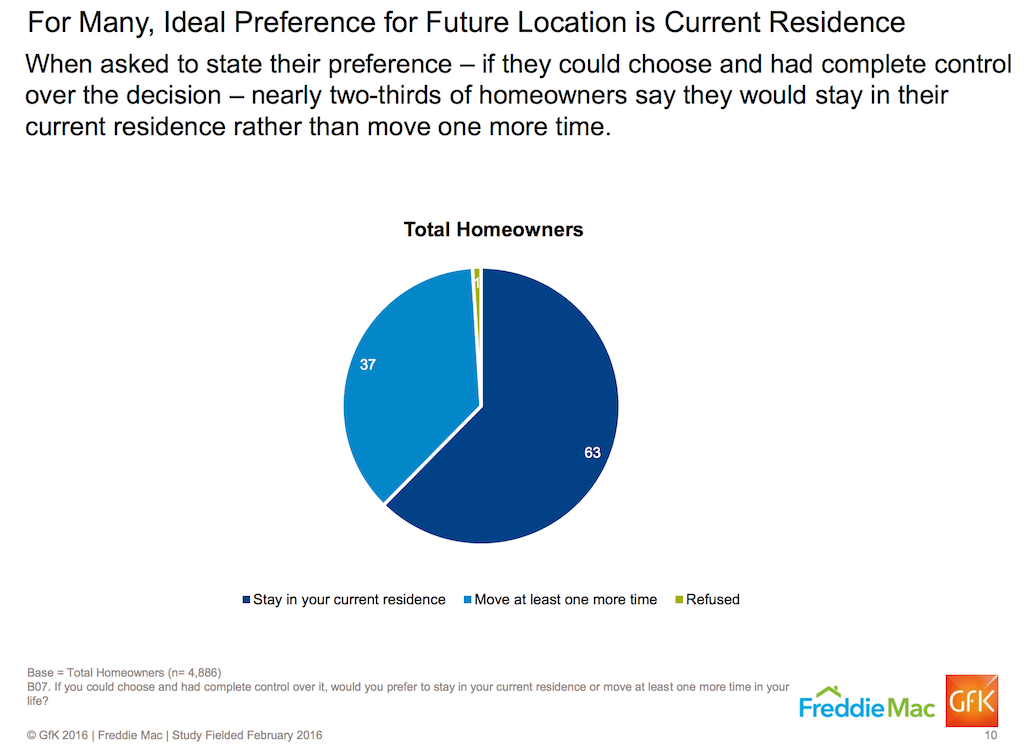Click the 'Base = Total Homeowners' footnote
The image size is (1024, 755).
[x=131, y=672]
